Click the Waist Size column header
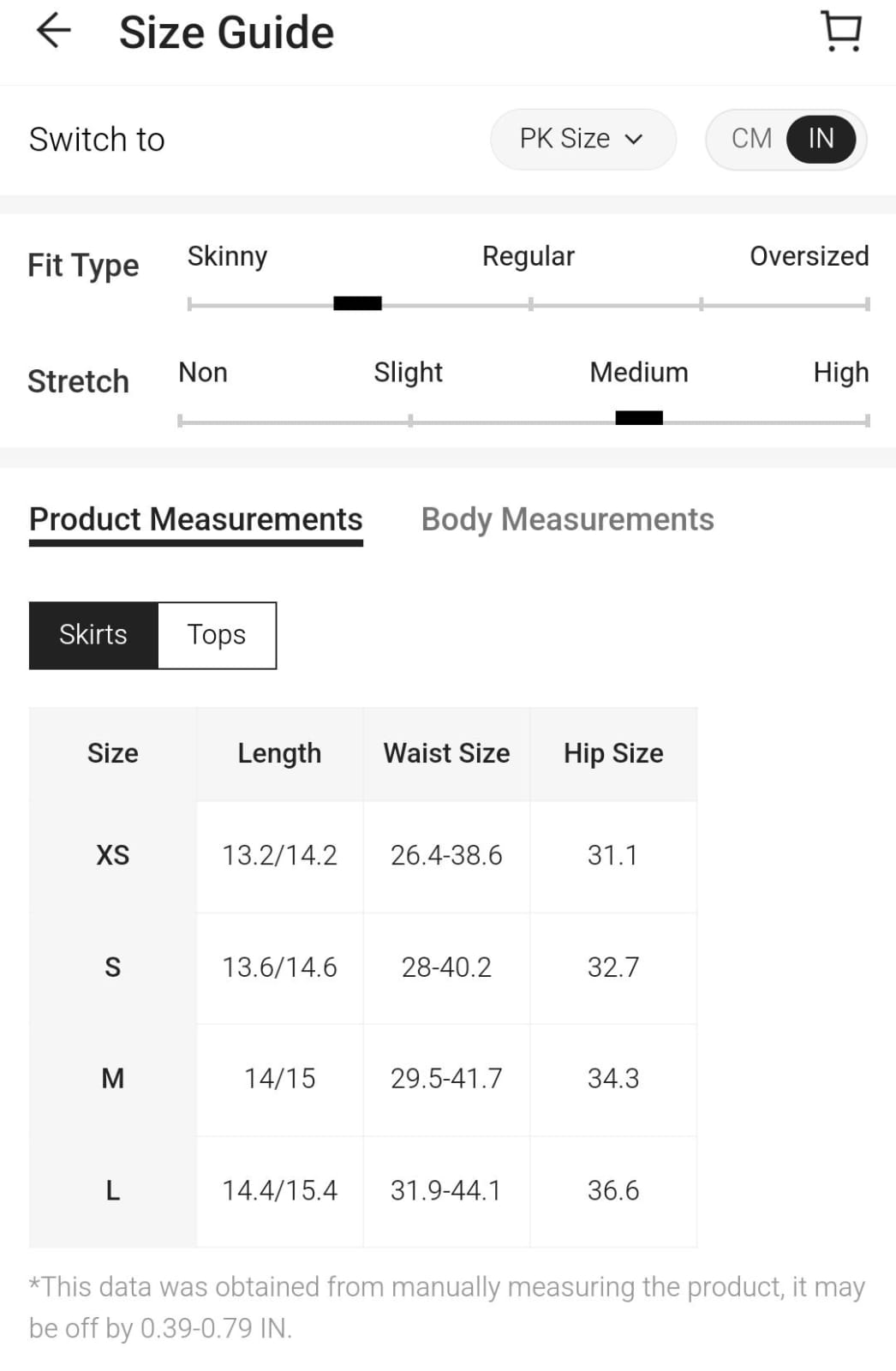This screenshot has width=896, height=1371. pyautogui.click(x=446, y=753)
